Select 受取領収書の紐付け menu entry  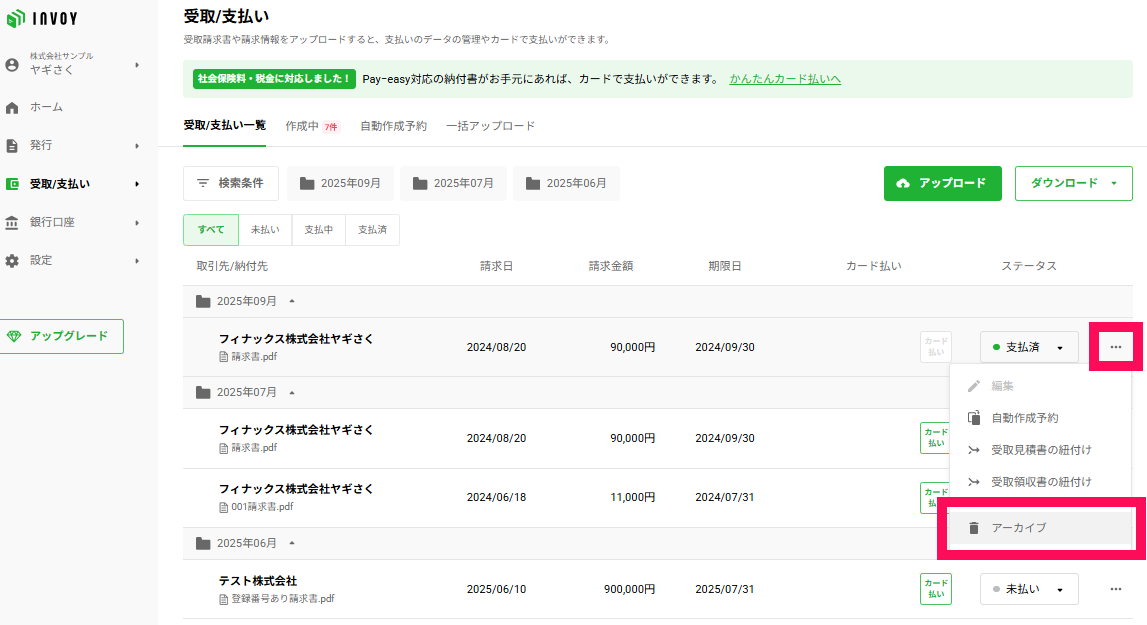[x=1039, y=482]
